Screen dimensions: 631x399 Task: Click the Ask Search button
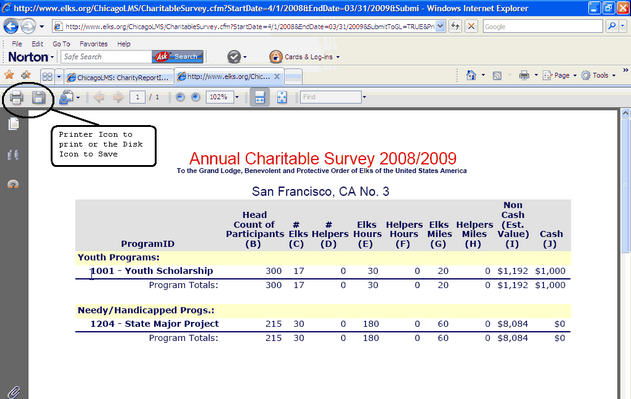178,57
